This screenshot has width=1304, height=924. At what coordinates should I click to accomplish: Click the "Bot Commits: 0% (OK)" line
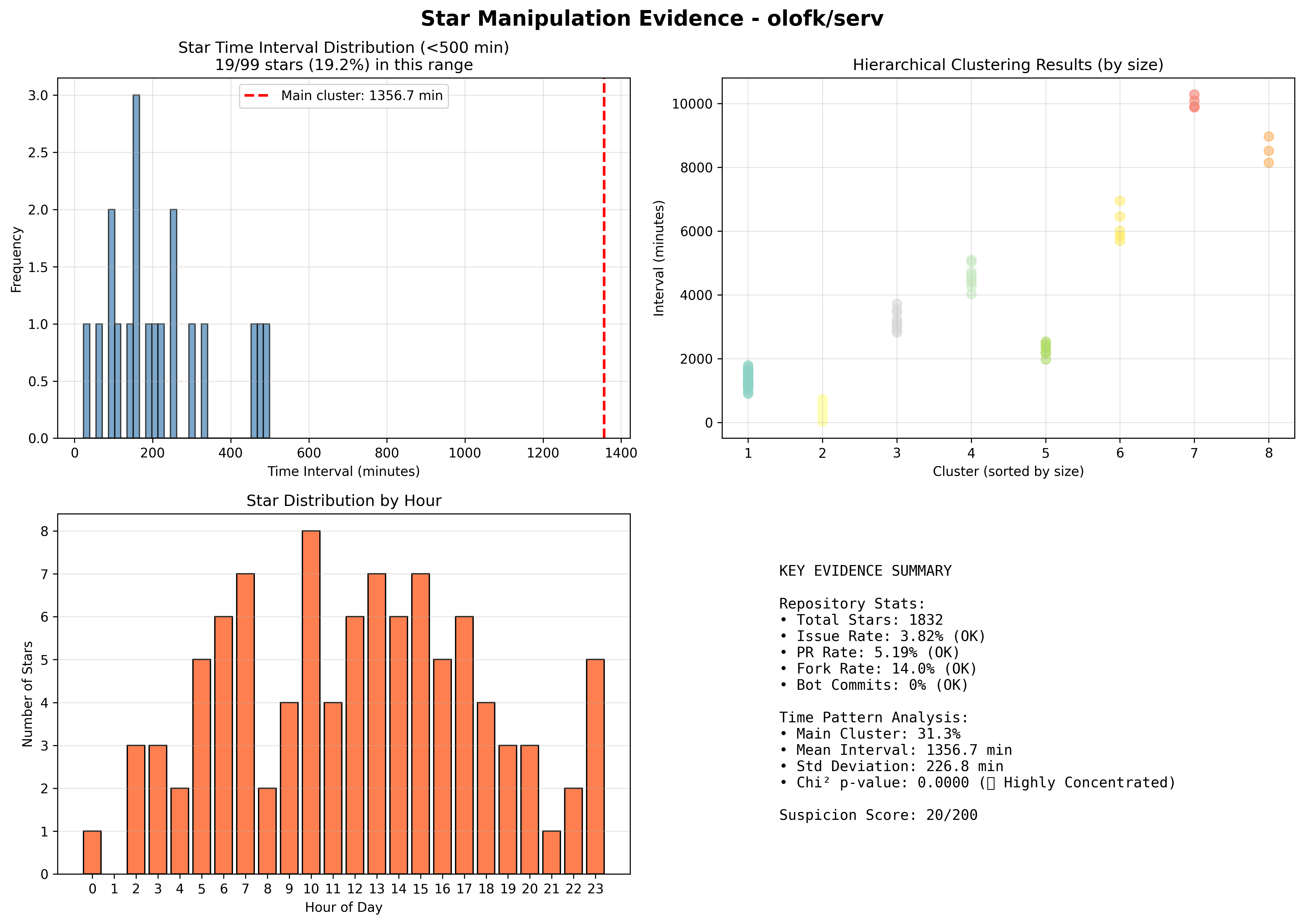tap(874, 684)
